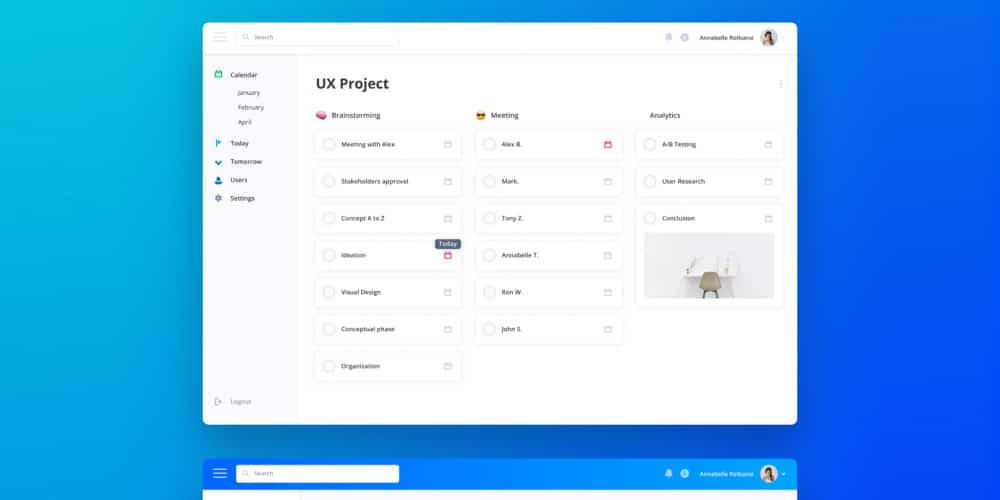Open user dropdown arrow in blue header window
Viewport: 1000px width, 500px height.
(784, 474)
